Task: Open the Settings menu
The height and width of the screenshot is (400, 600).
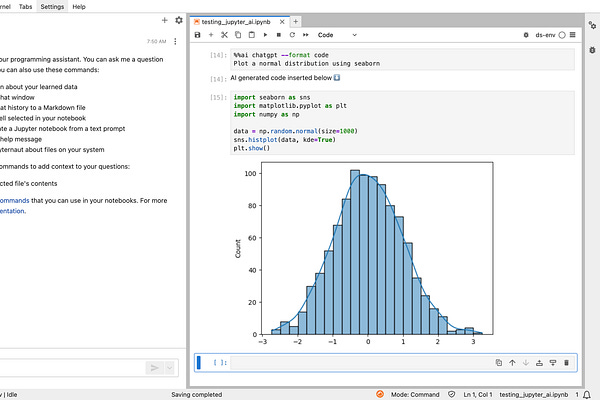Action: click(53, 6)
